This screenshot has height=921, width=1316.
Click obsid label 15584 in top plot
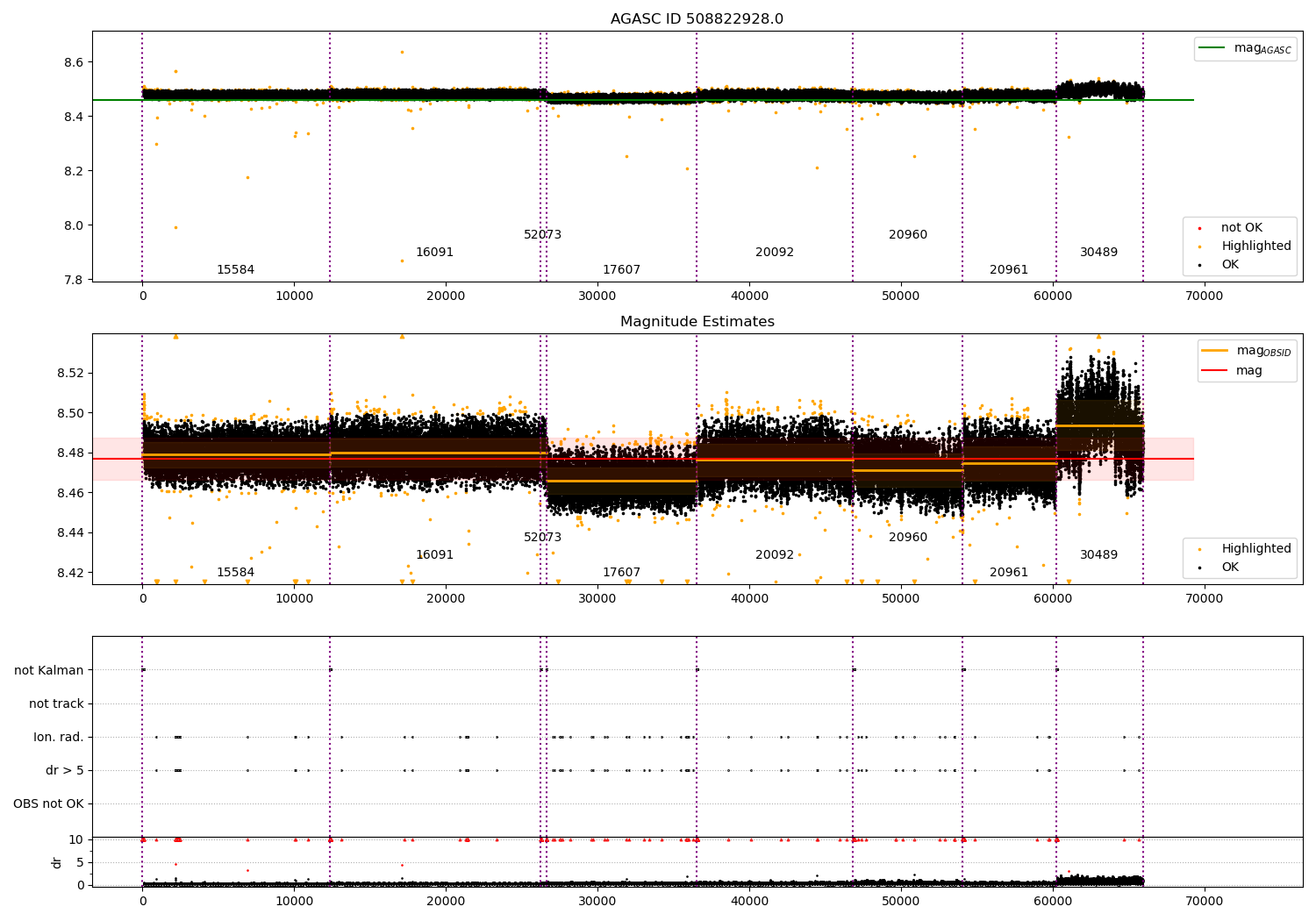pyautogui.click(x=235, y=270)
